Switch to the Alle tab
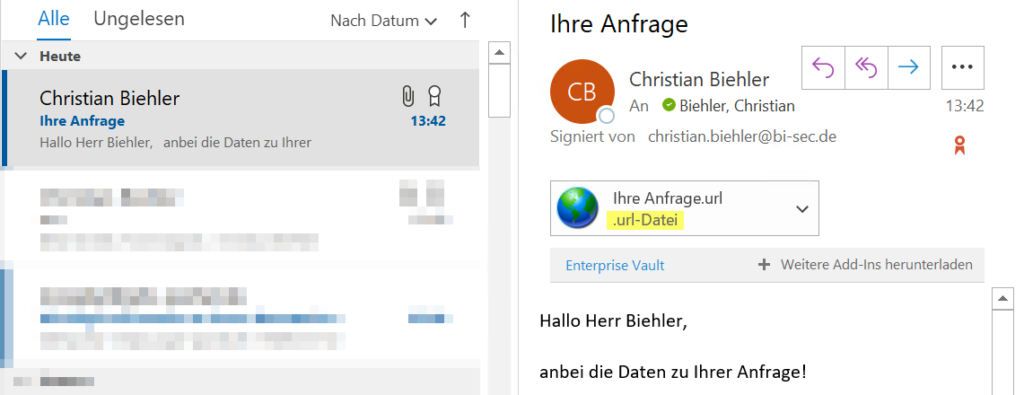Image resolution: width=1024 pixels, height=395 pixels. click(x=54, y=19)
